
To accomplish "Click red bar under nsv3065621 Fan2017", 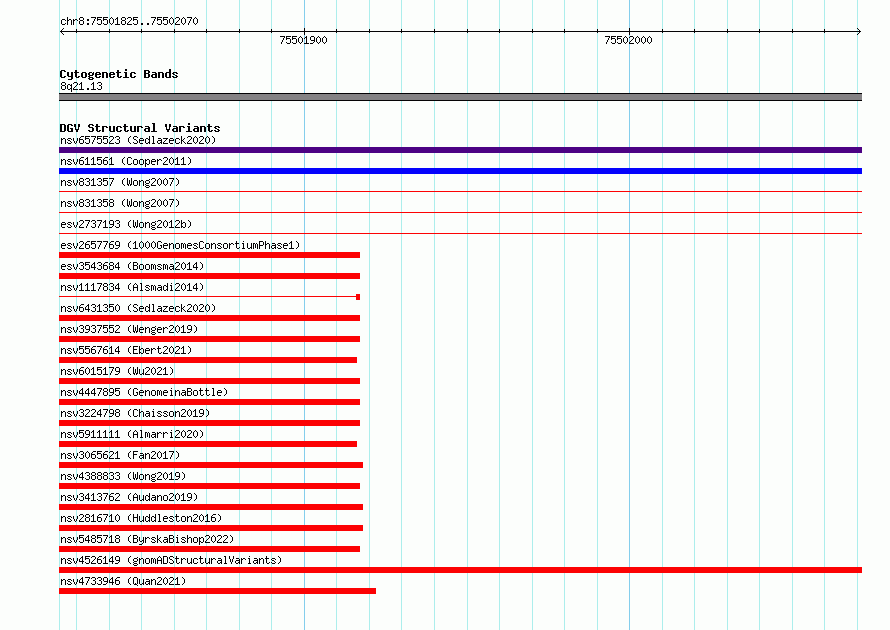I will pyautogui.click(x=211, y=465).
